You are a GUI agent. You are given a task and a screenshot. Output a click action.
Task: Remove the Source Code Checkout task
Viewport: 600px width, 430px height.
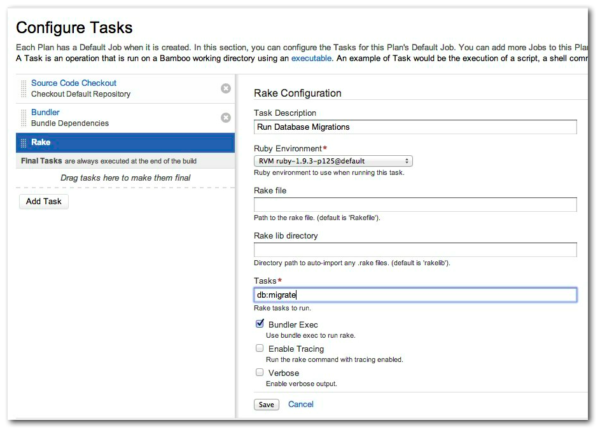[225, 88]
